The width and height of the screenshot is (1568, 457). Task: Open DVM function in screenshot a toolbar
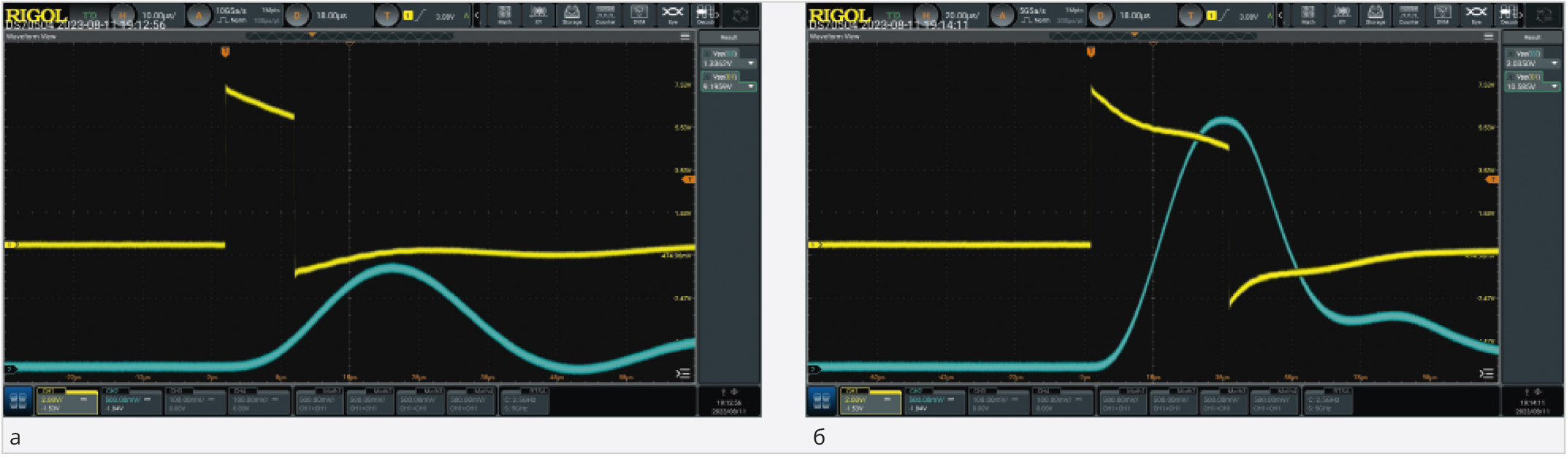point(639,15)
